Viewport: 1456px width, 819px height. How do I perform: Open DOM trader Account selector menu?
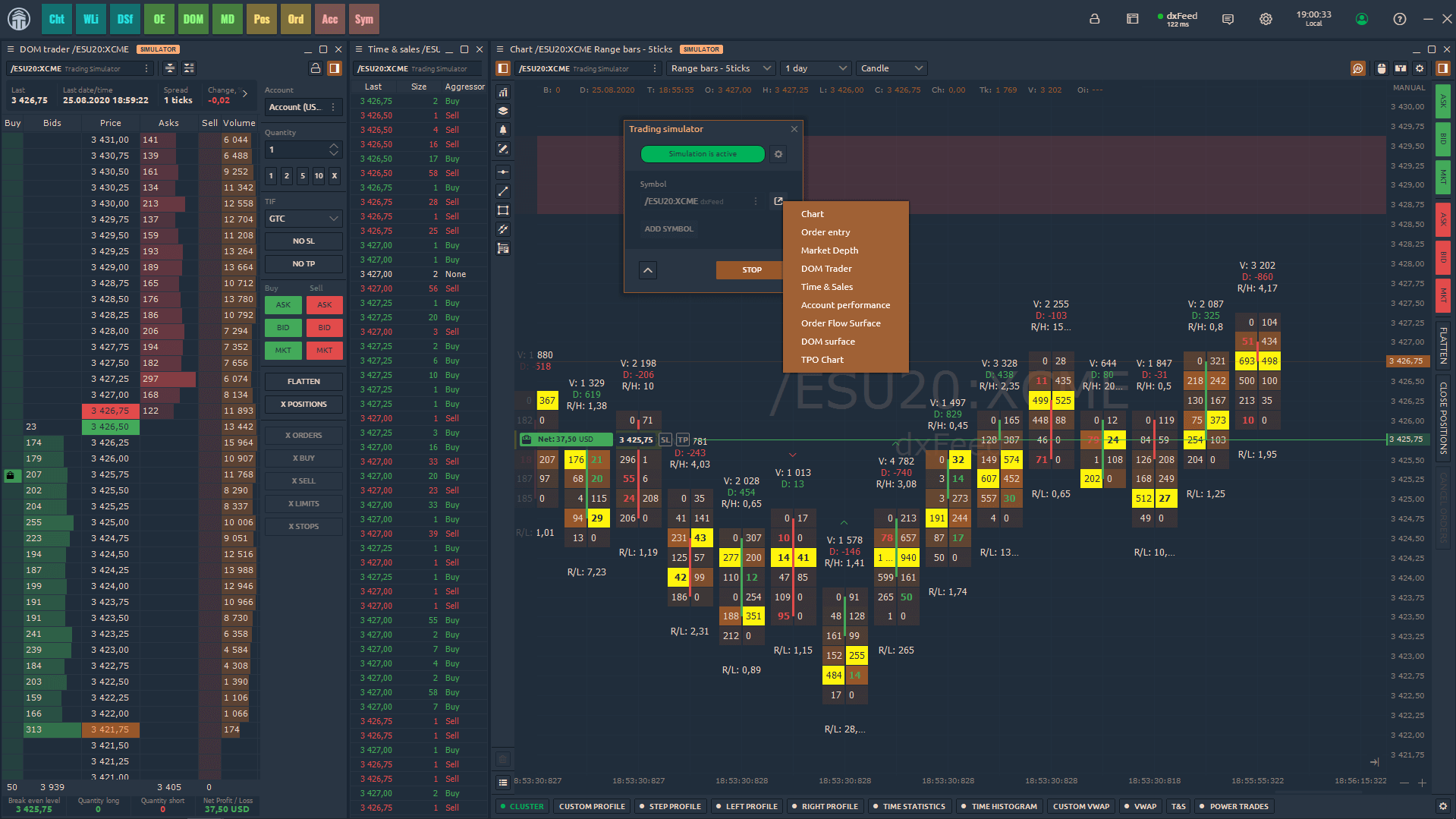click(333, 107)
